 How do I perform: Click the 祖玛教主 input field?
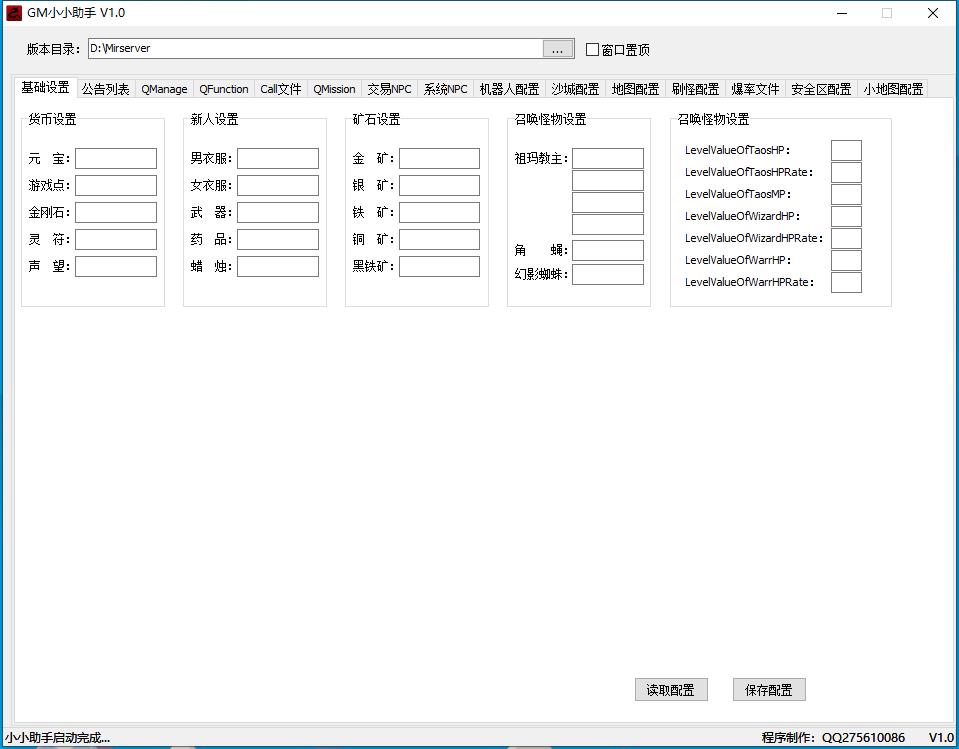click(608, 157)
